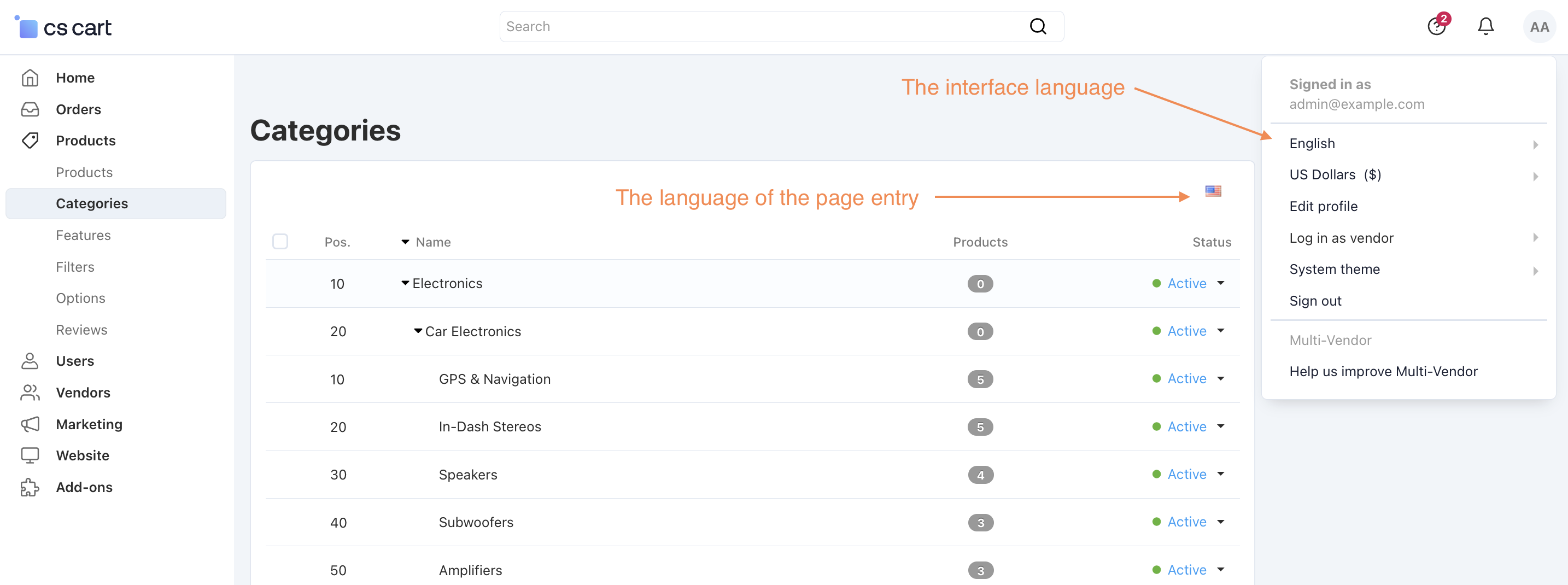Open the Amplifiers category
Viewport: 1568px width, 585px height.
[x=470, y=570]
